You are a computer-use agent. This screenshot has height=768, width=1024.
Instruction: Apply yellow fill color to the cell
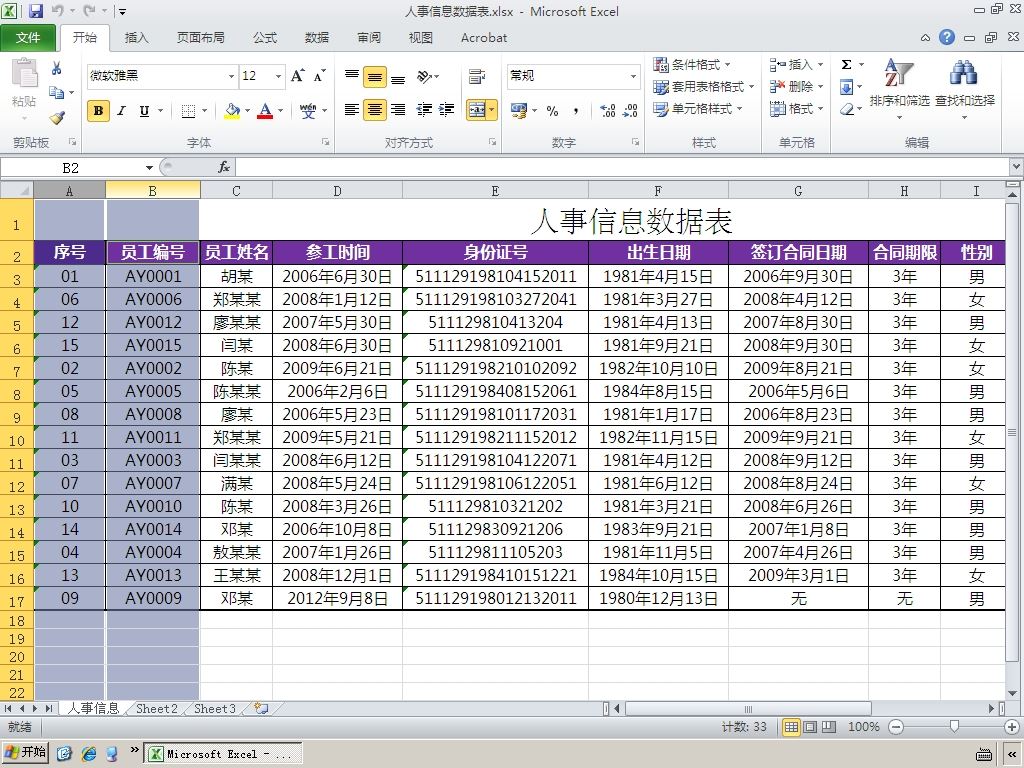[232, 111]
